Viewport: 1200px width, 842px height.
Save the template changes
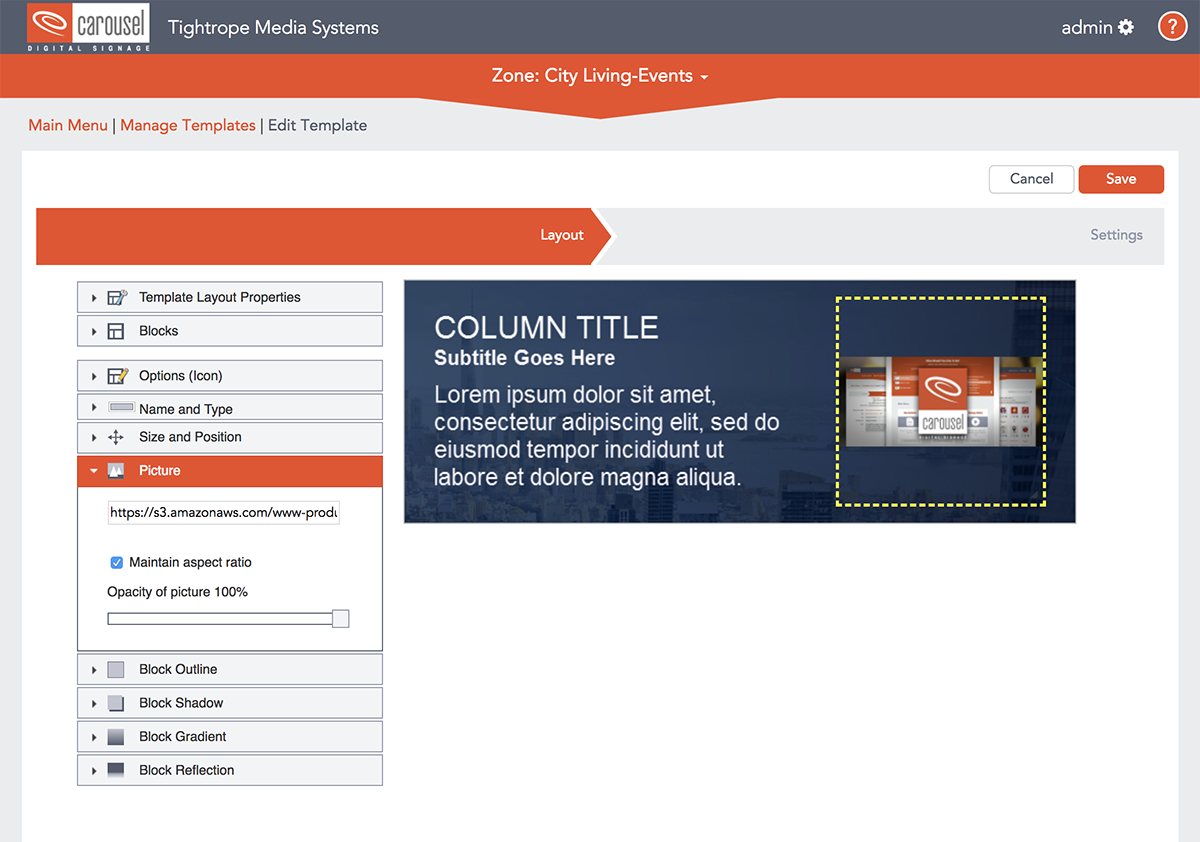click(1121, 179)
